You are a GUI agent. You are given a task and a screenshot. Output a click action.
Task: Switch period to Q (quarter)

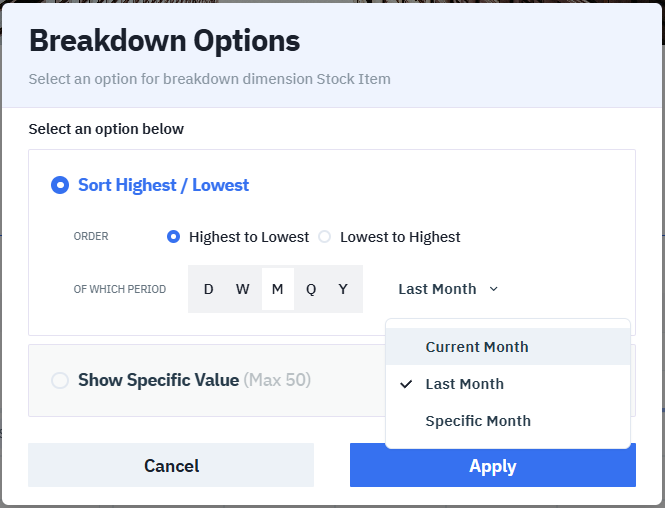pos(311,289)
